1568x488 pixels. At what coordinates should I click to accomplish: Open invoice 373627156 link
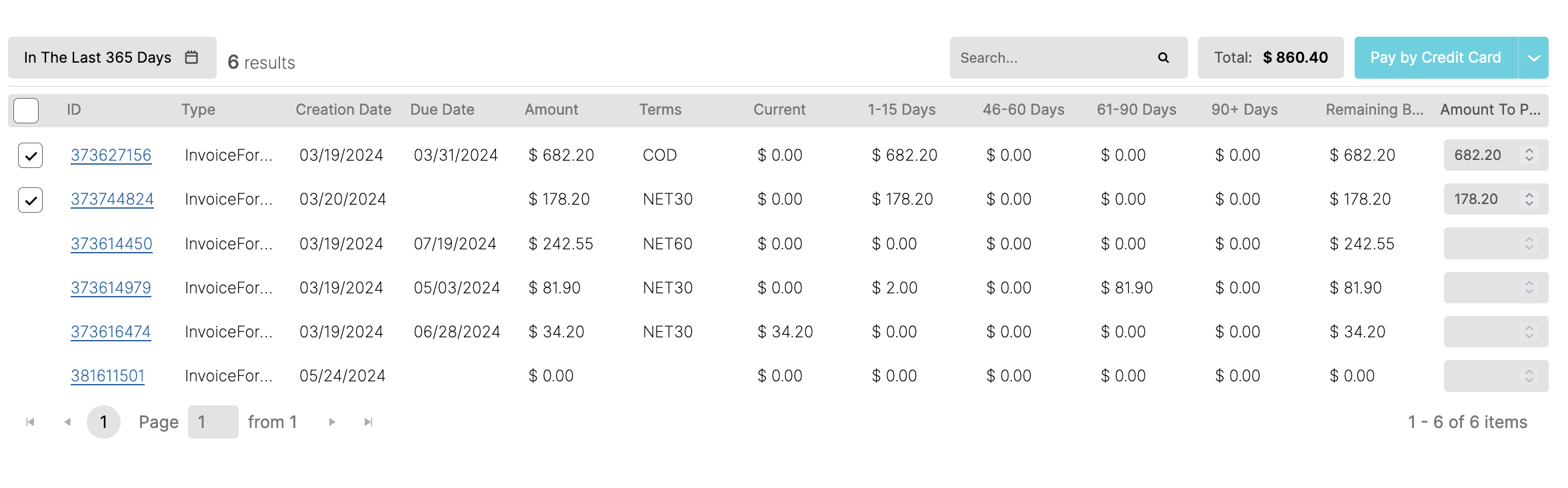pos(111,155)
